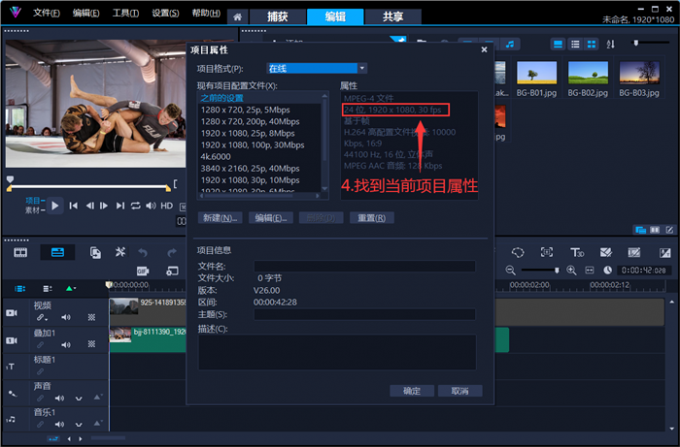Switch to the 捕获 tab
The height and width of the screenshot is (447, 680).
(x=278, y=16)
